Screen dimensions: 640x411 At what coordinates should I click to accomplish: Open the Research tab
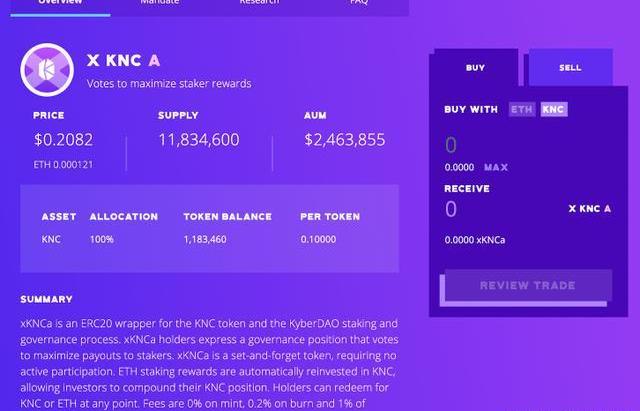click(259, 4)
